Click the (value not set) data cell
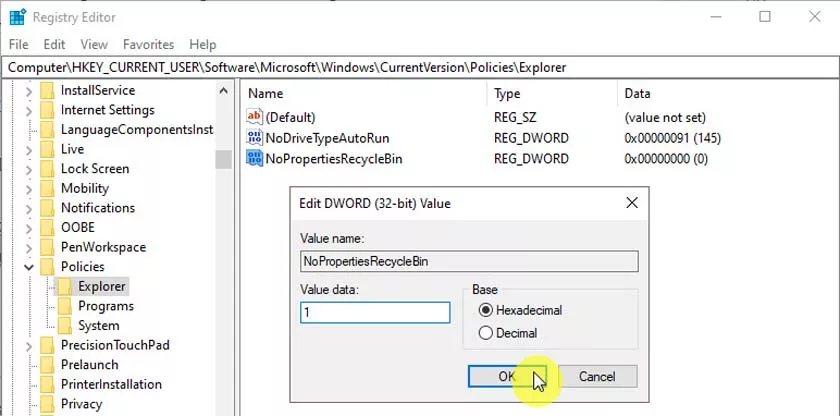The image size is (840, 416). [665, 117]
